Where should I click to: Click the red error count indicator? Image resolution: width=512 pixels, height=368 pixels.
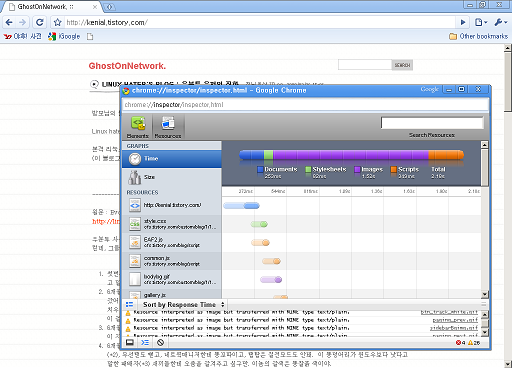[460, 343]
